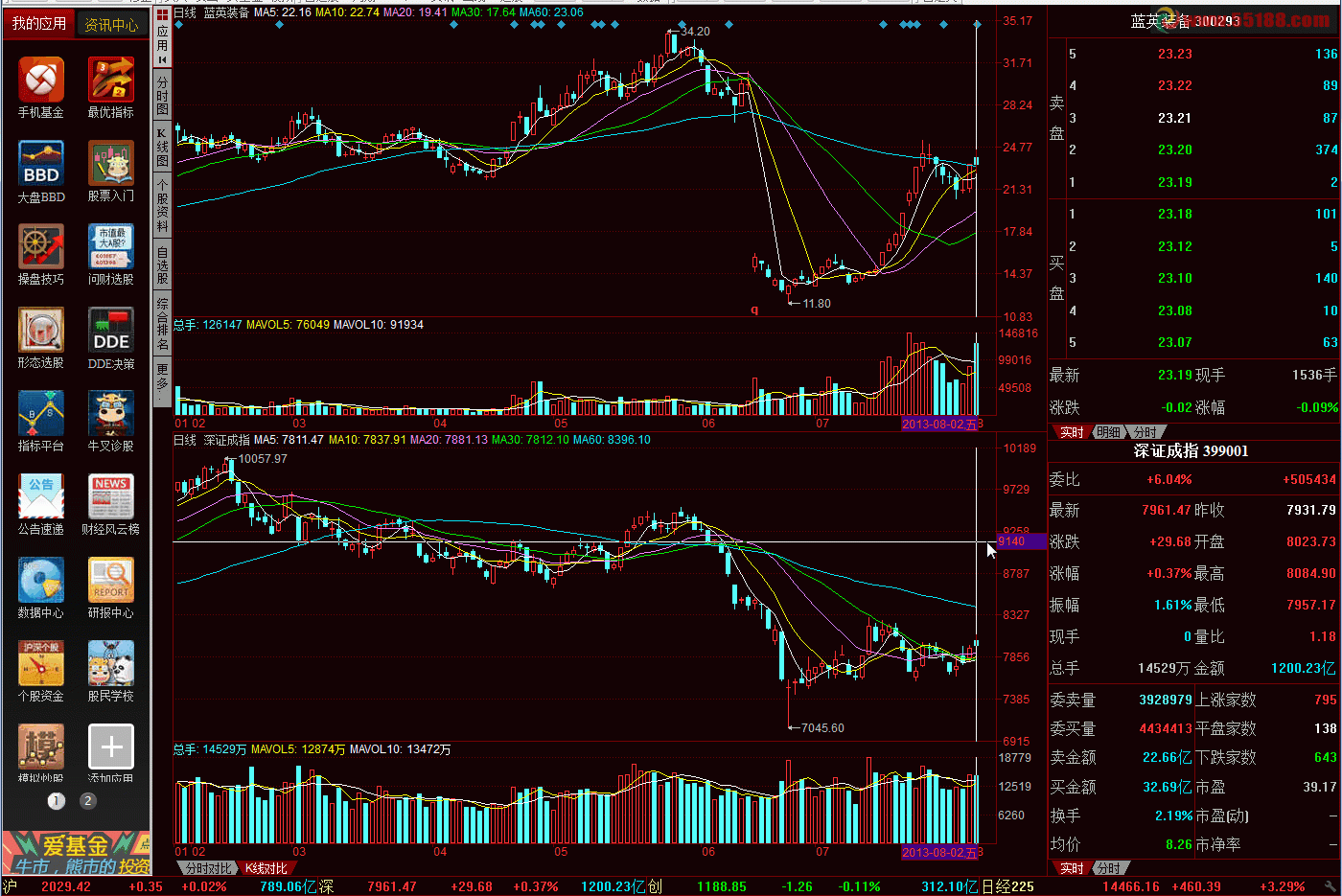Launch the 数据中心 pie-chart app

(x=41, y=580)
